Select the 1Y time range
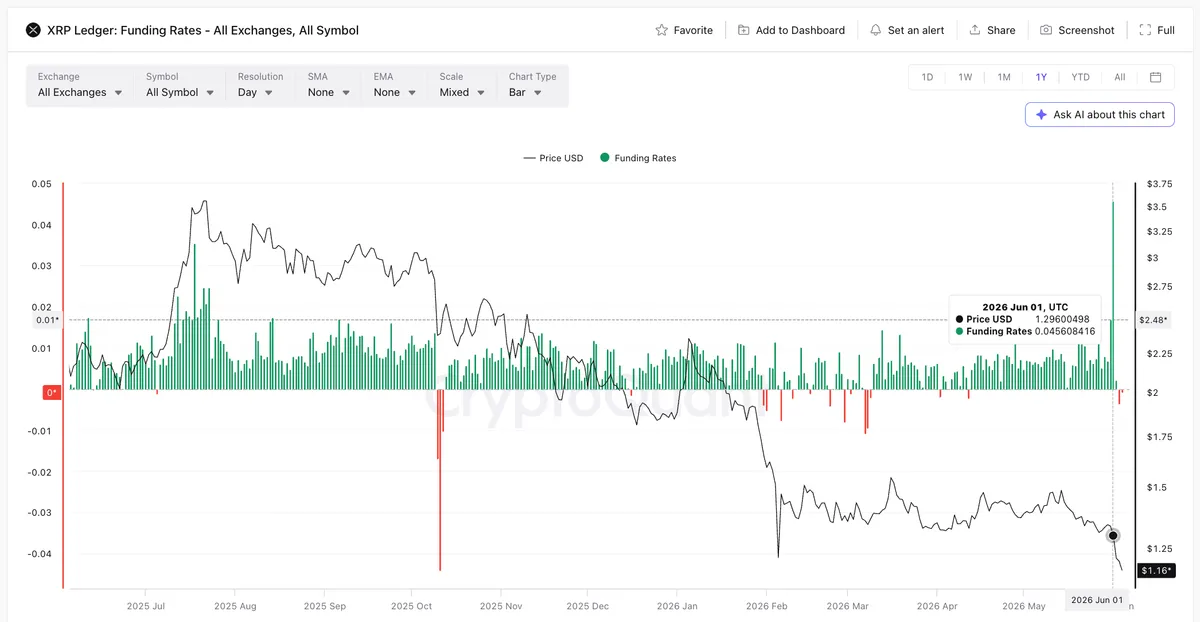Viewport: 1200px width, 622px height. coord(1041,77)
